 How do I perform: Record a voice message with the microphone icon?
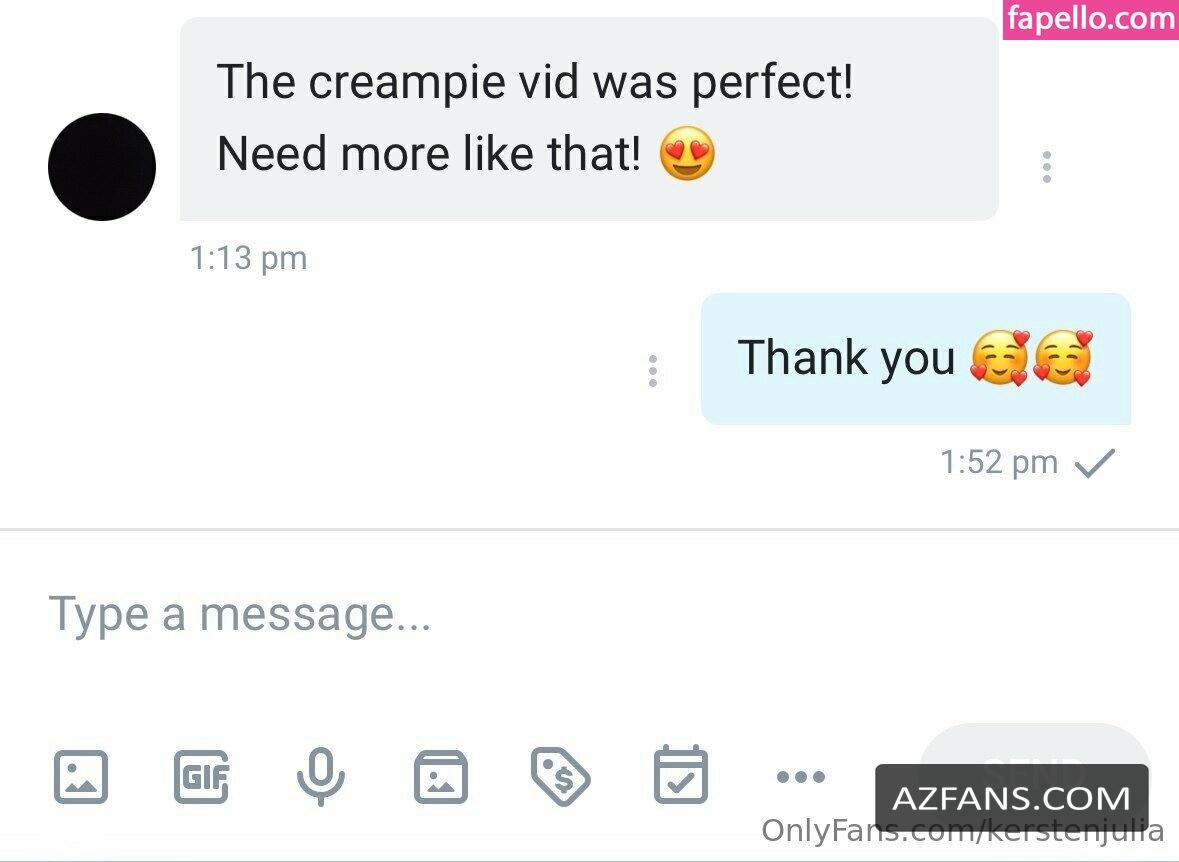[321, 776]
